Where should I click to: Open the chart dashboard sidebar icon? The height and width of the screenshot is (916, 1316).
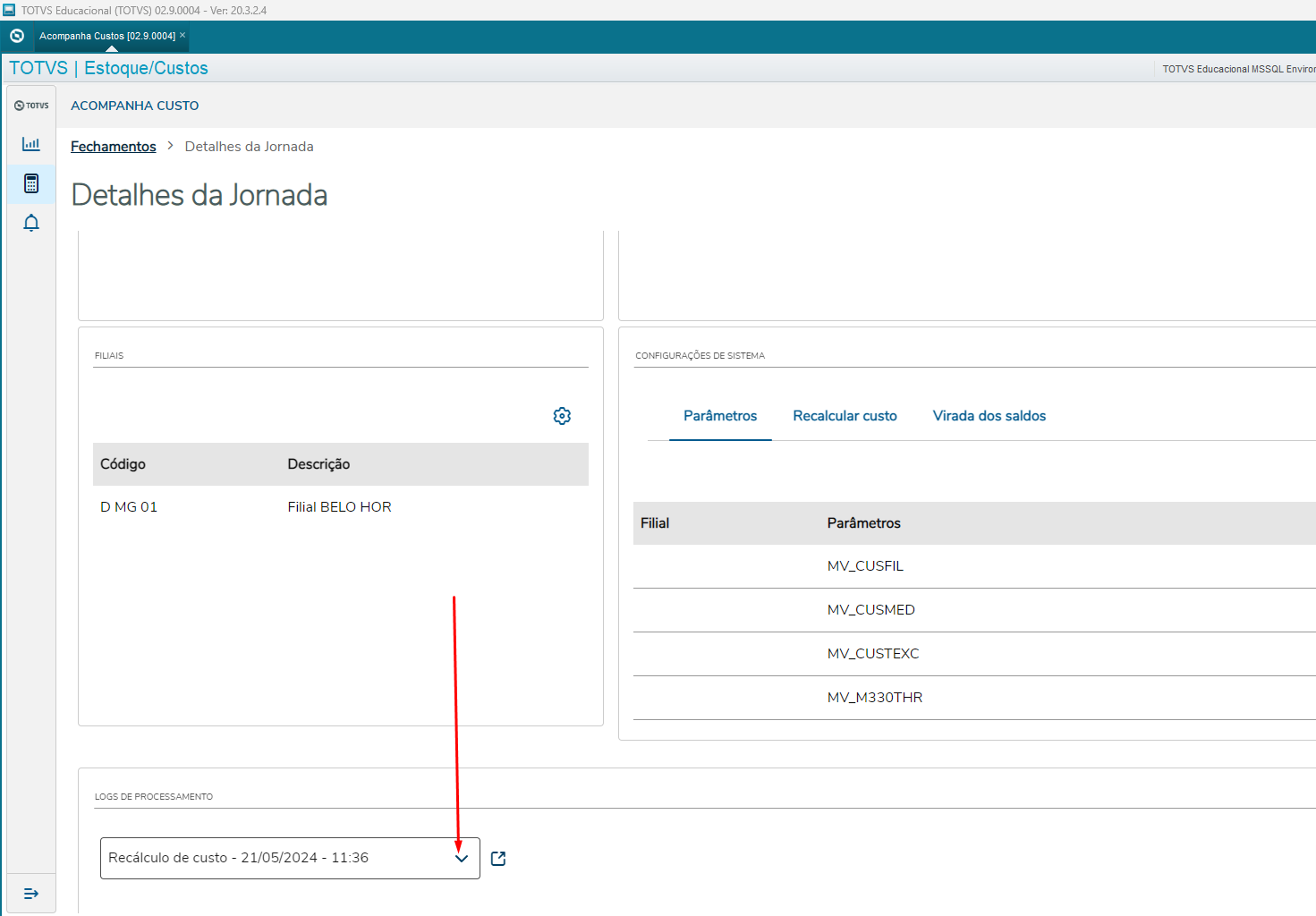tap(31, 144)
